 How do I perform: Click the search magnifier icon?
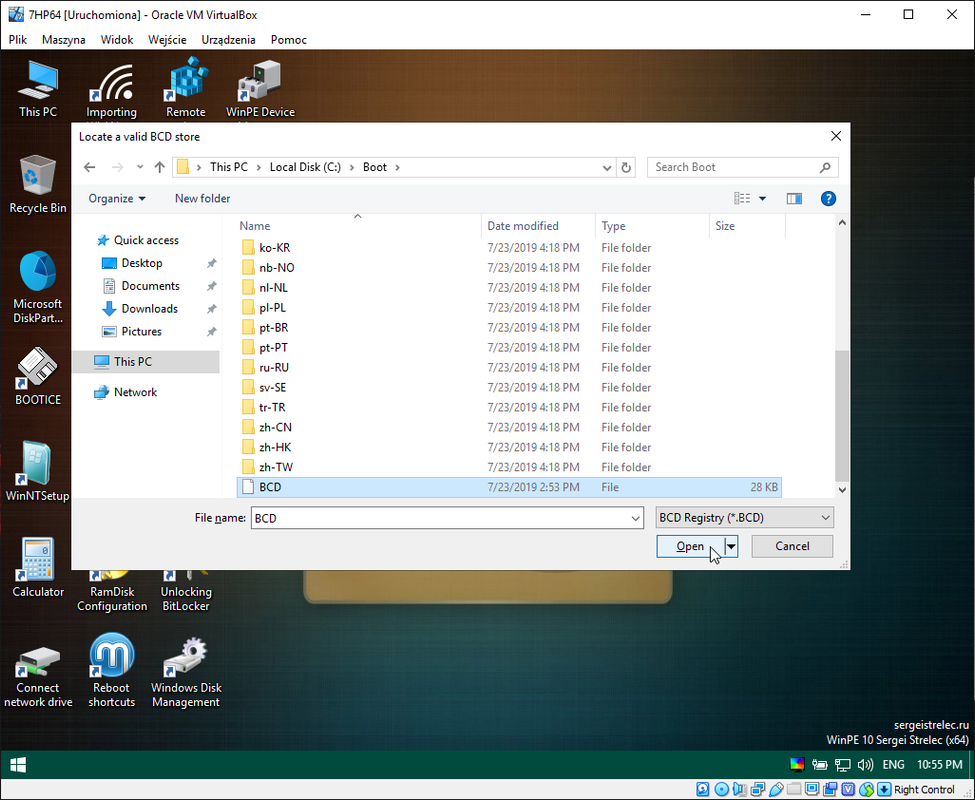(825, 167)
